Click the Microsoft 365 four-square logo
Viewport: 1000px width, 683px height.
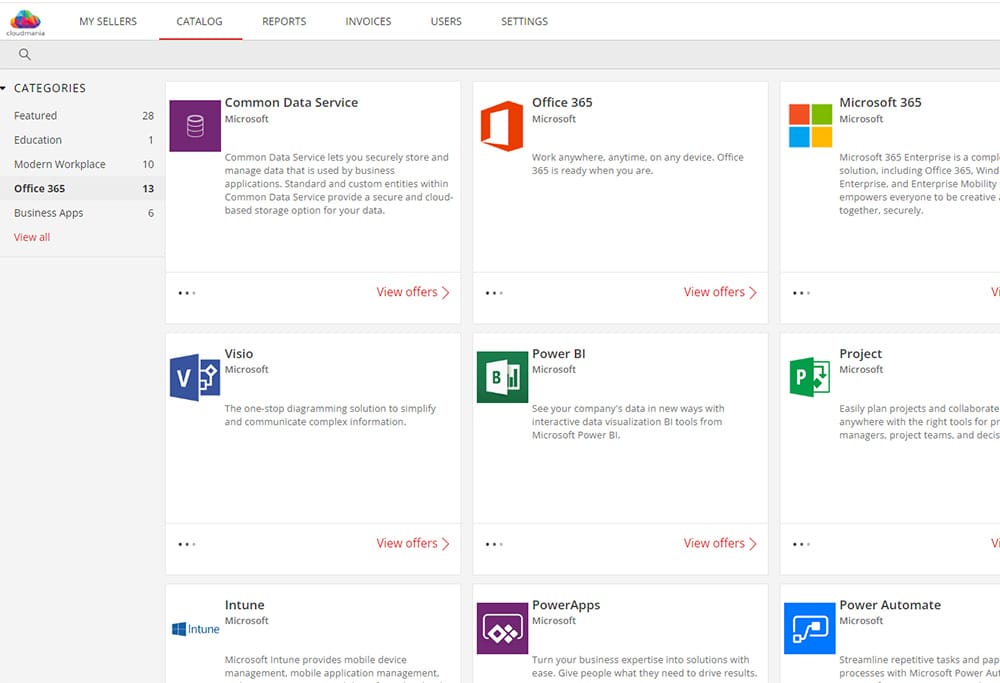point(810,126)
